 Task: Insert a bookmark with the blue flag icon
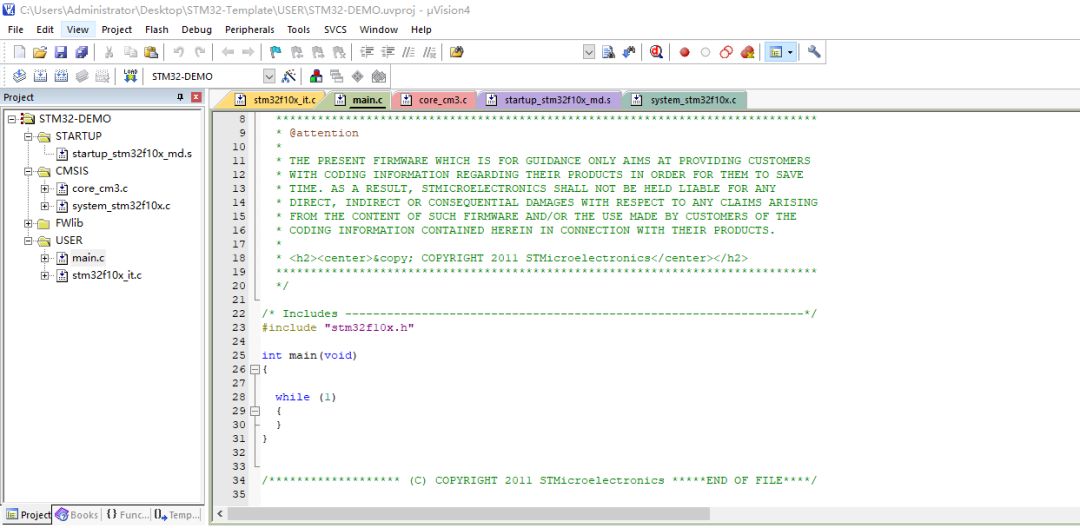pos(276,52)
